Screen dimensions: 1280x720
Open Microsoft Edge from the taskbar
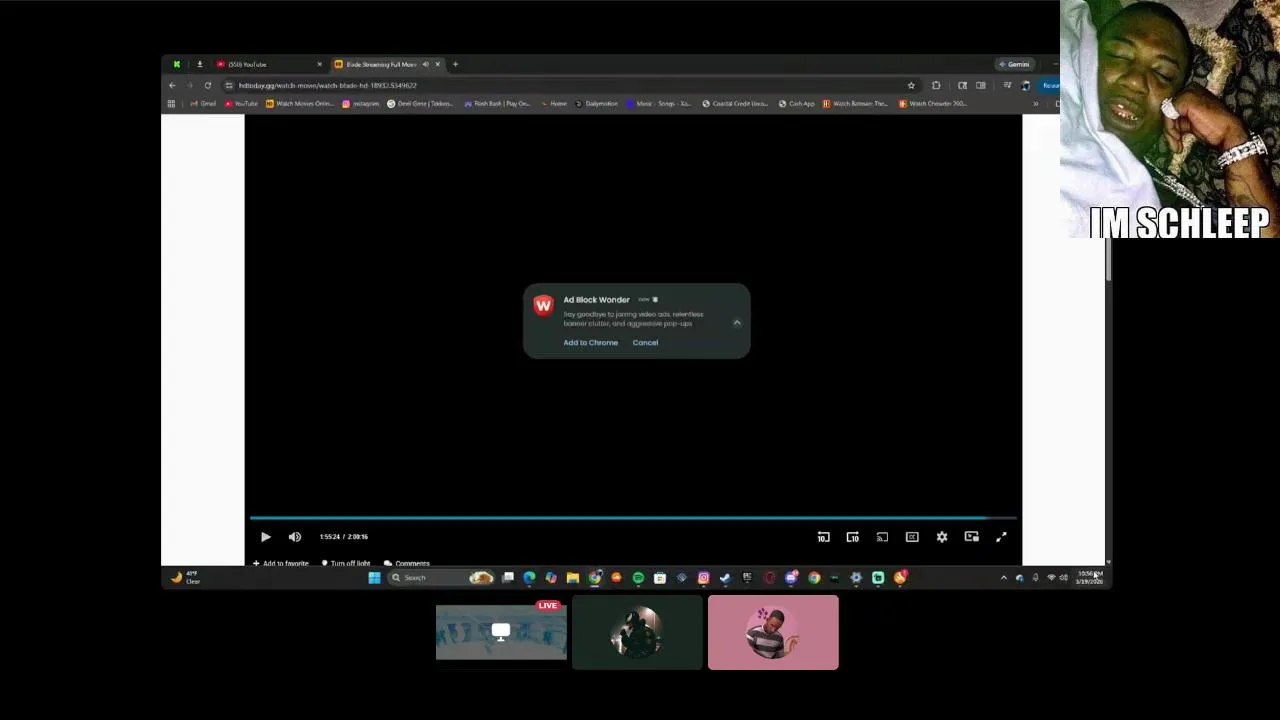coord(529,578)
